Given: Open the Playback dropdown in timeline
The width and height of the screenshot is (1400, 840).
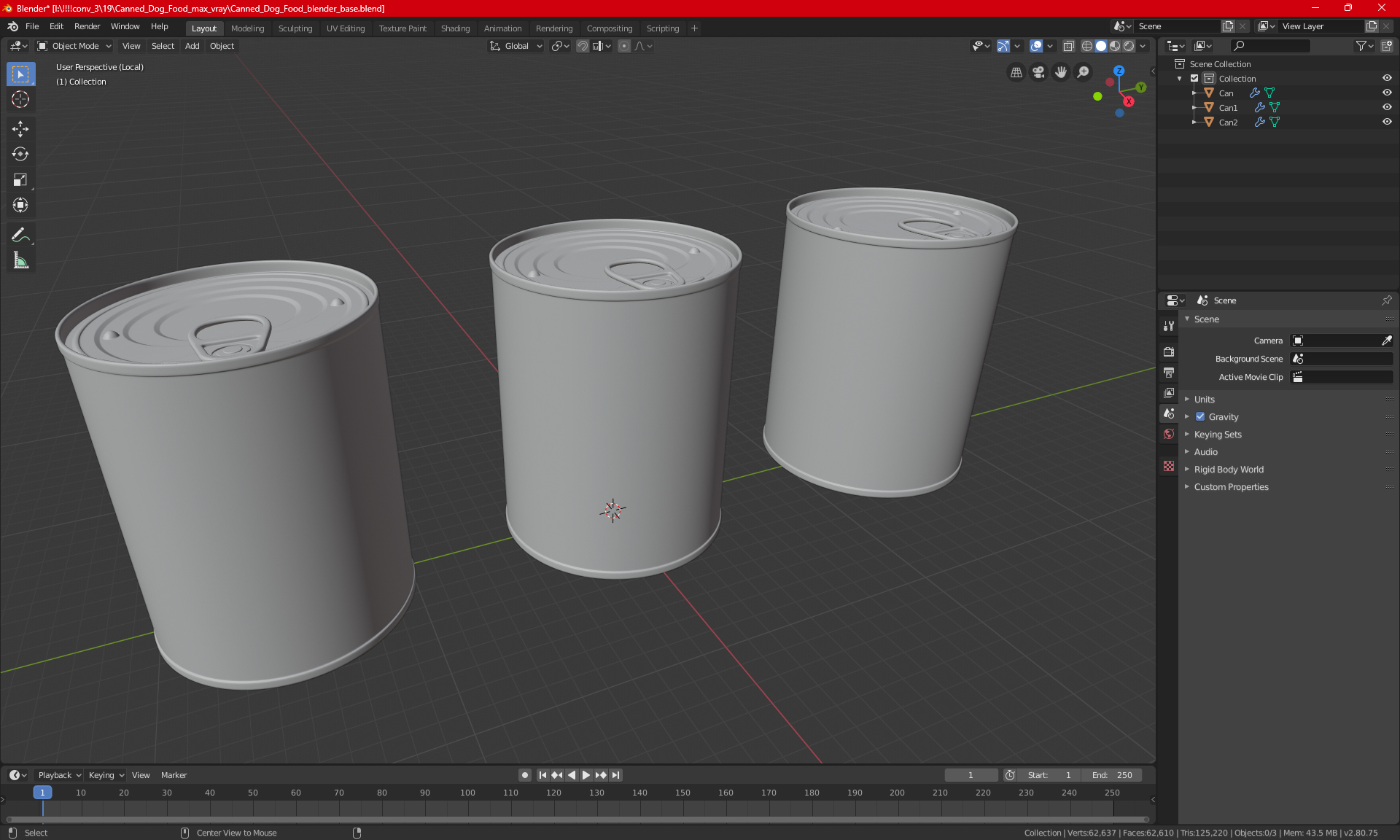Looking at the screenshot, I should pos(59,775).
